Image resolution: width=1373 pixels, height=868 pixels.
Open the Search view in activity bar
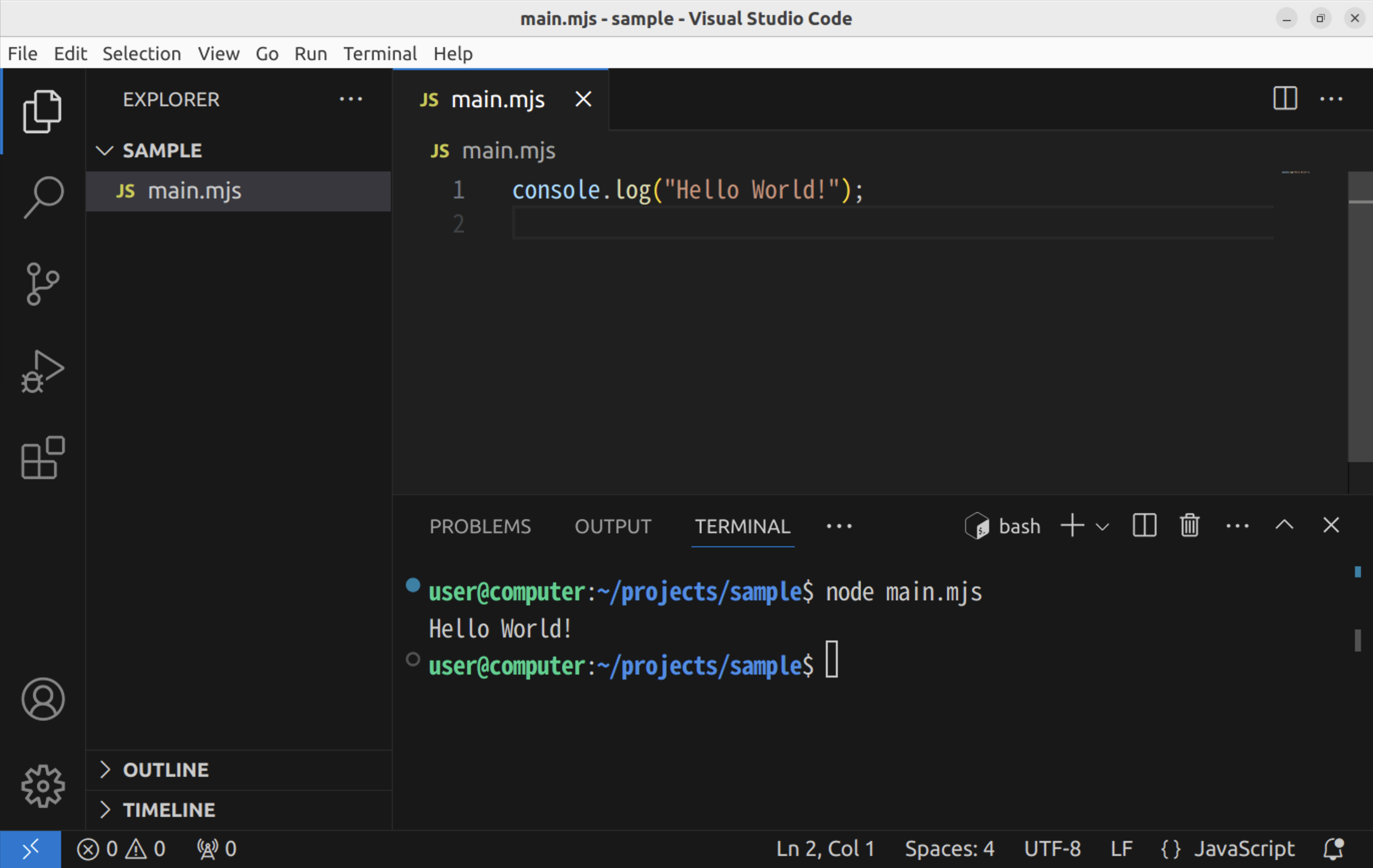43,197
